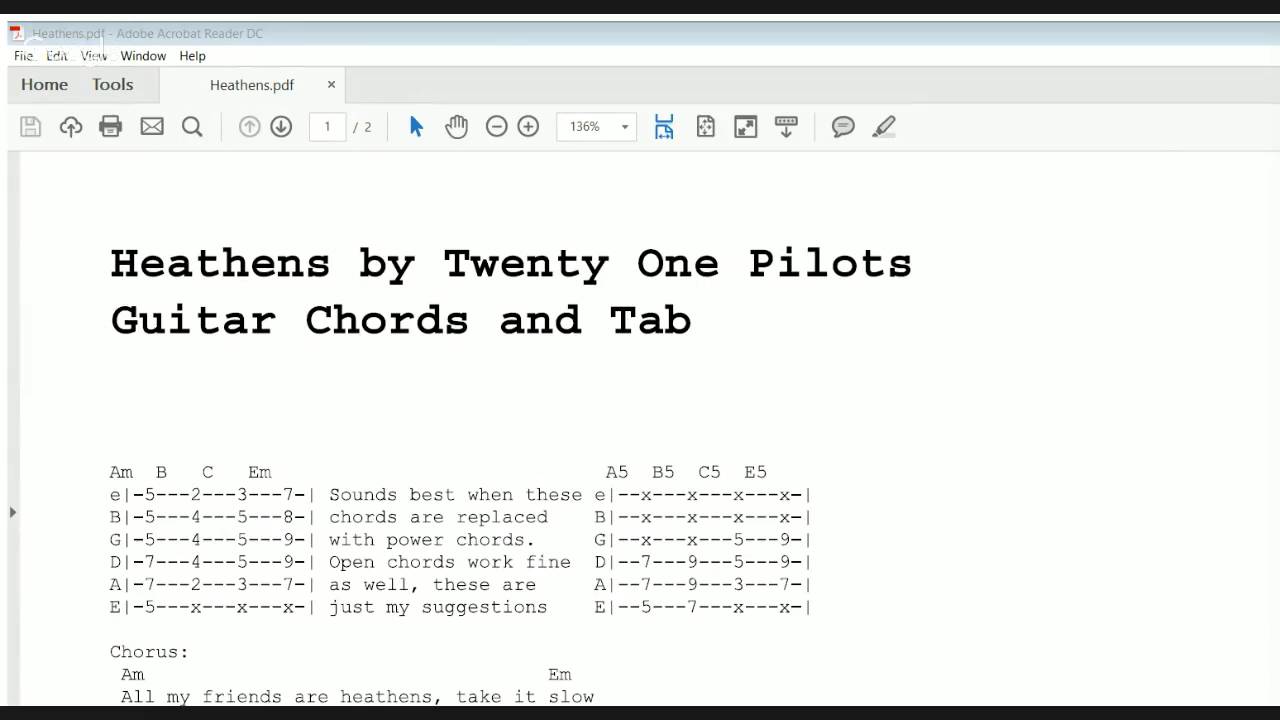This screenshot has width=1280, height=720.
Task: Go to next page arrow
Action: pos(281,127)
